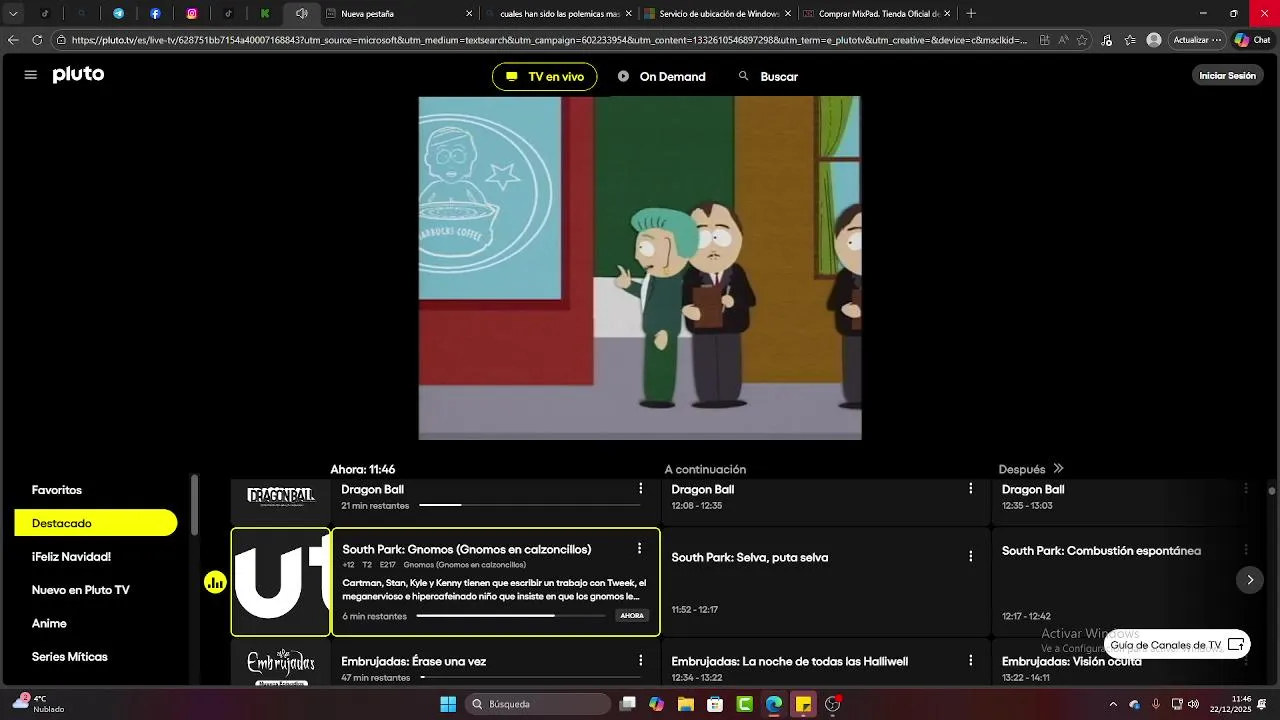The width and height of the screenshot is (1280, 720).
Task: Open tab actions dropdown at top left
Action: [13, 14]
